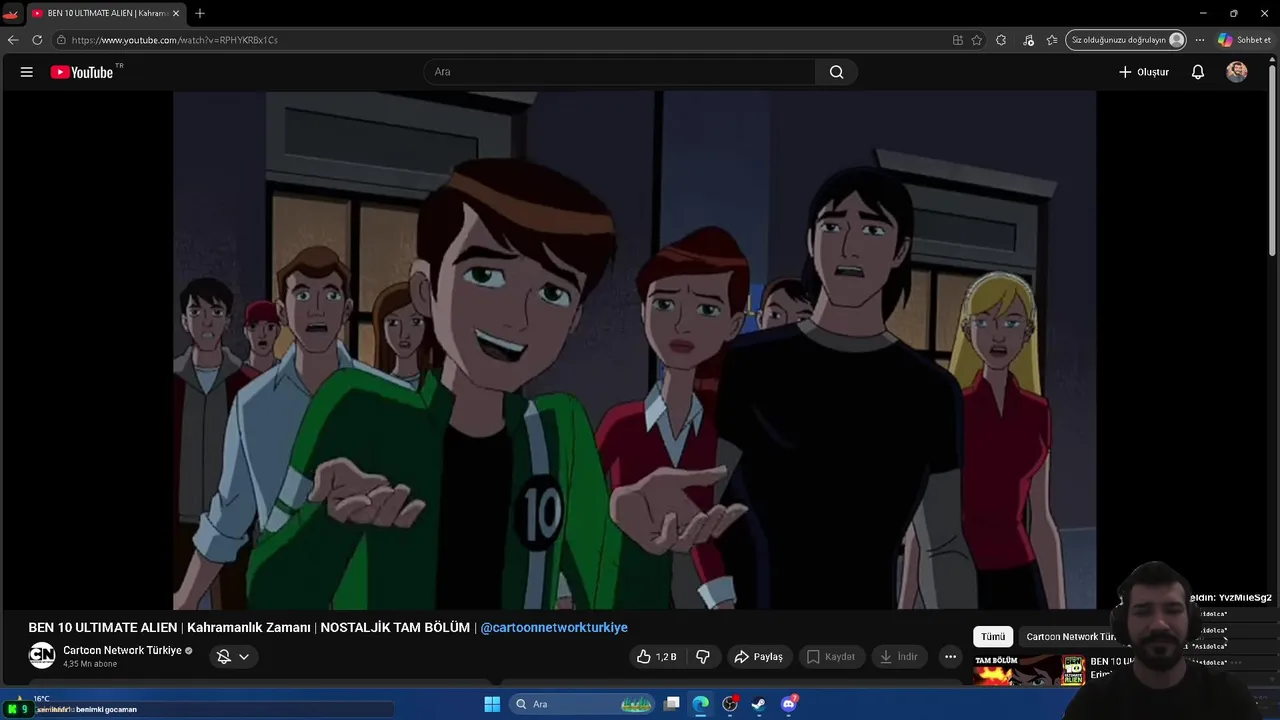Open the @cartoonnetworkturkiye link in title
Image resolution: width=1280 pixels, height=720 pixels.
click(554, 627)
